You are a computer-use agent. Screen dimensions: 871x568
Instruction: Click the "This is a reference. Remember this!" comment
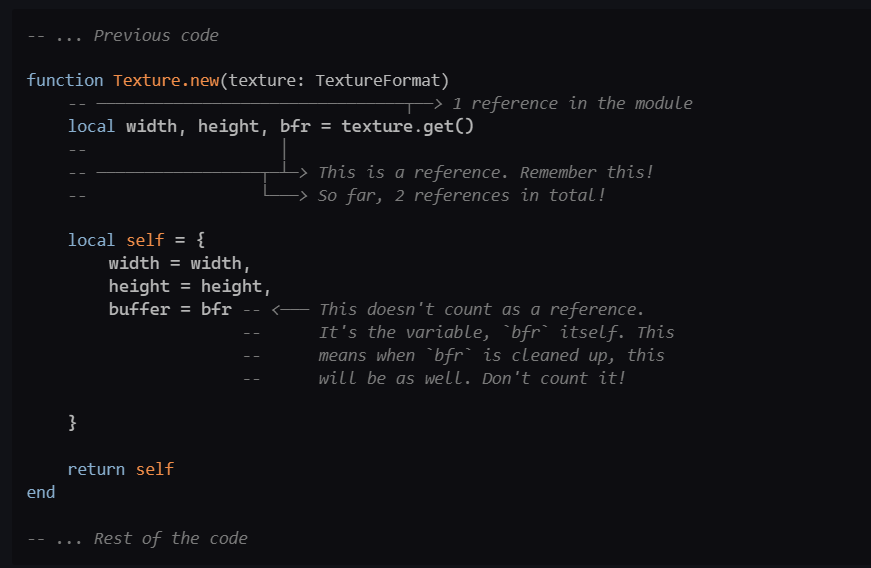point(486,172)
